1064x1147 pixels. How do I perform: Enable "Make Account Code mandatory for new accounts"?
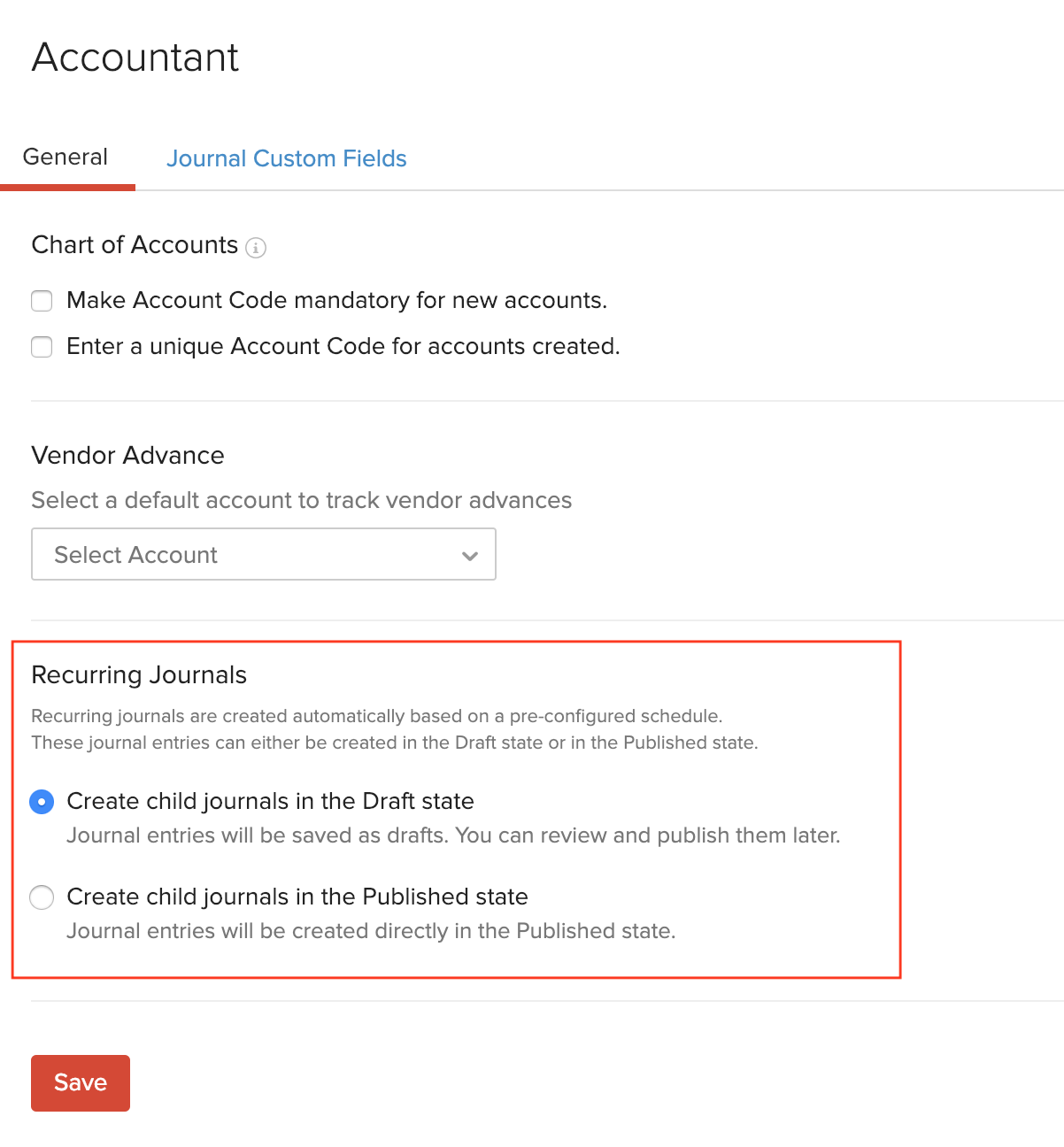[42, 301]
